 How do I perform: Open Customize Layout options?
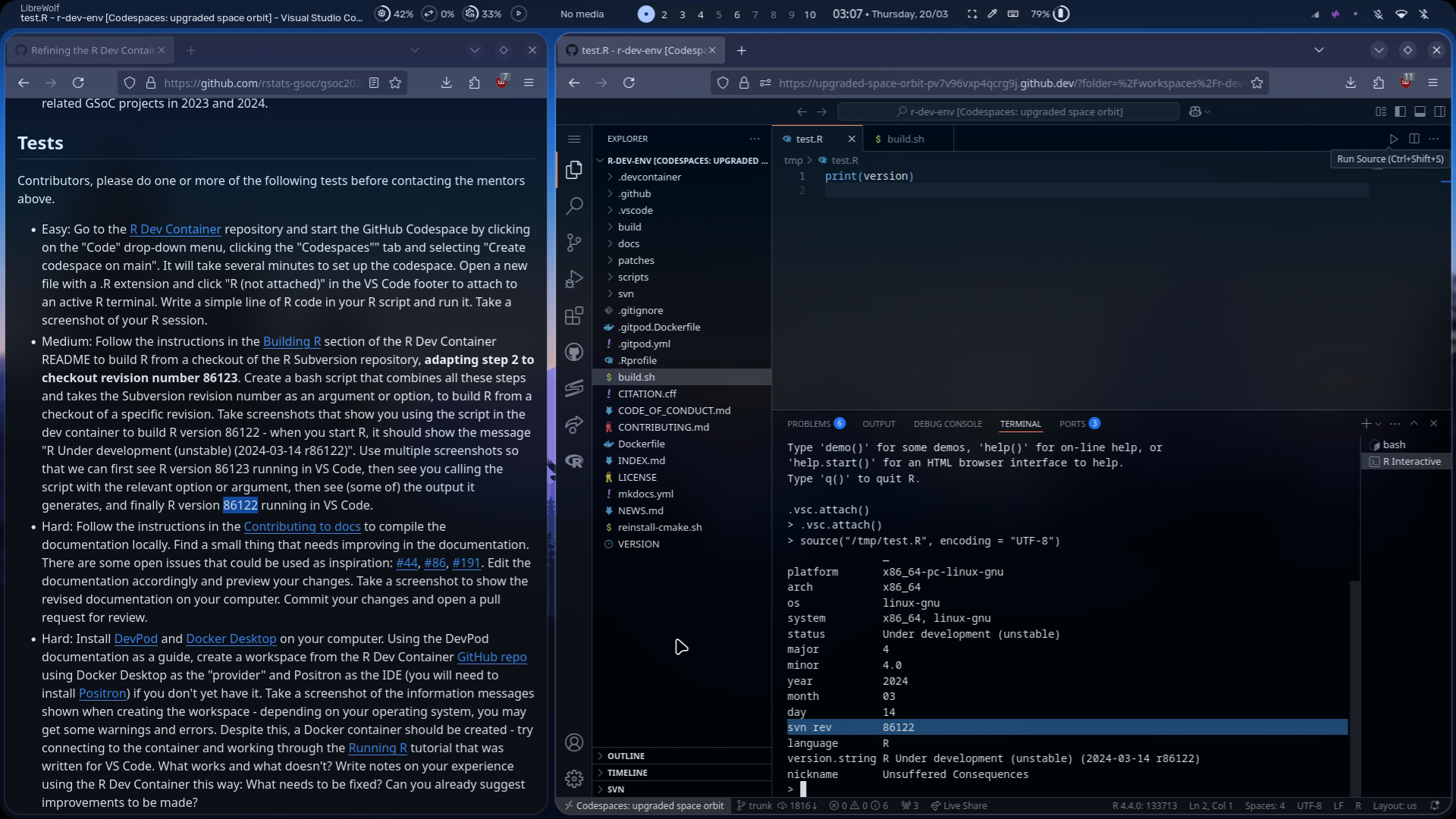[x=1381, y=111]
